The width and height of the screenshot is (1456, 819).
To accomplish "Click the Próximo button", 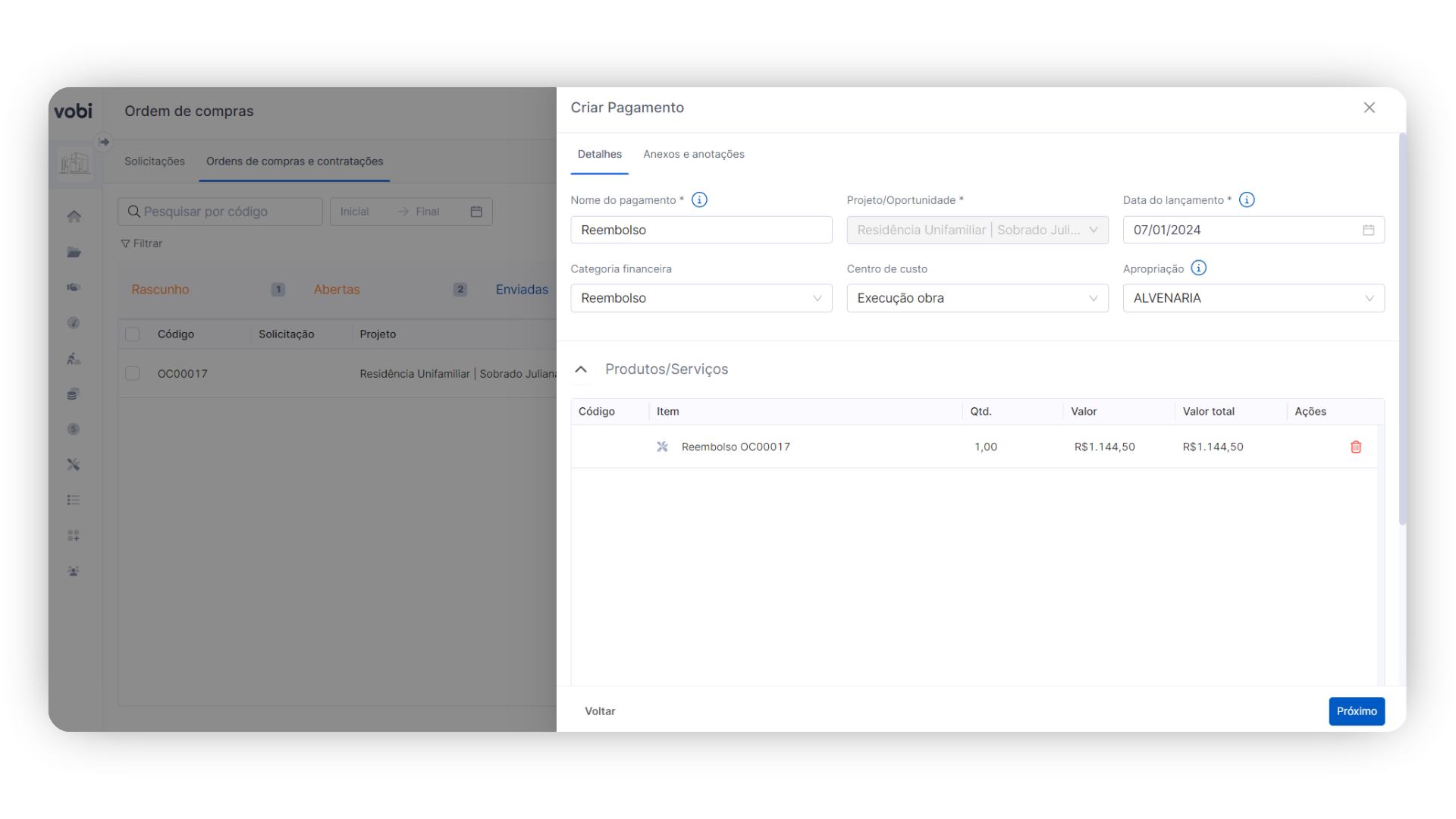I will coord(1356,711).
